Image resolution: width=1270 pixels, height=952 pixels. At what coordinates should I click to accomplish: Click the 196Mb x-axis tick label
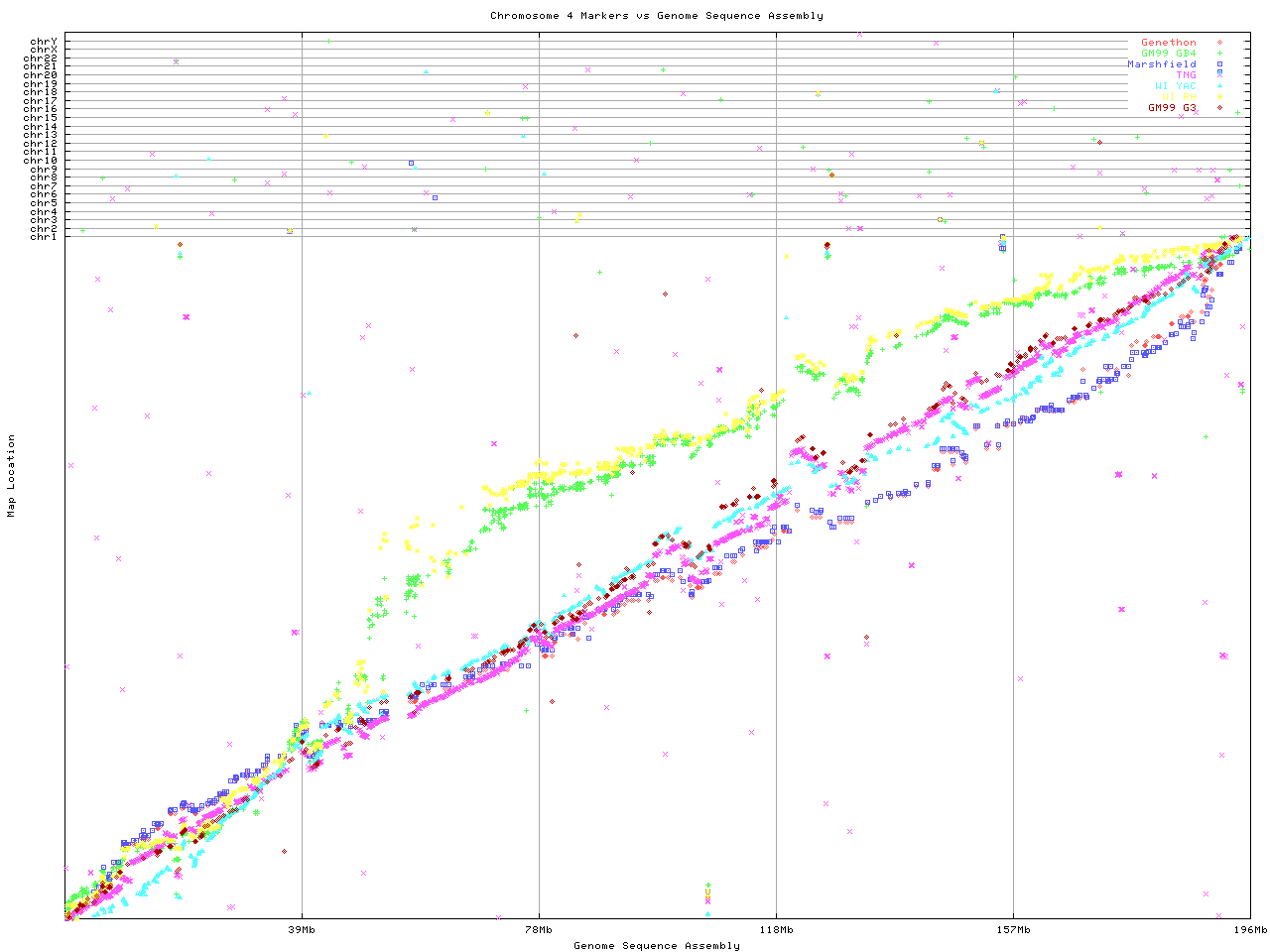click(x=1250, y=930)
